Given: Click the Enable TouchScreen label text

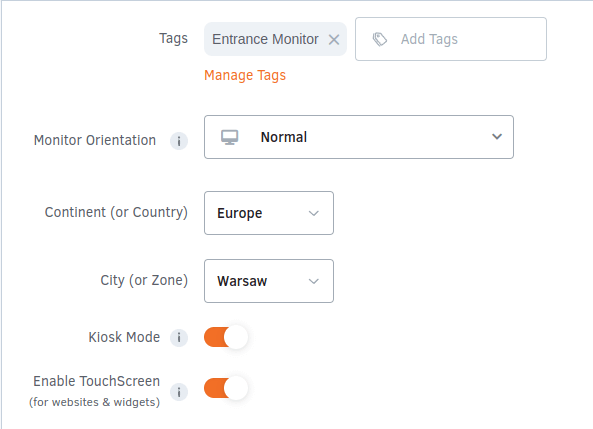Looking at the screenshot, I should tap(96, 381).
